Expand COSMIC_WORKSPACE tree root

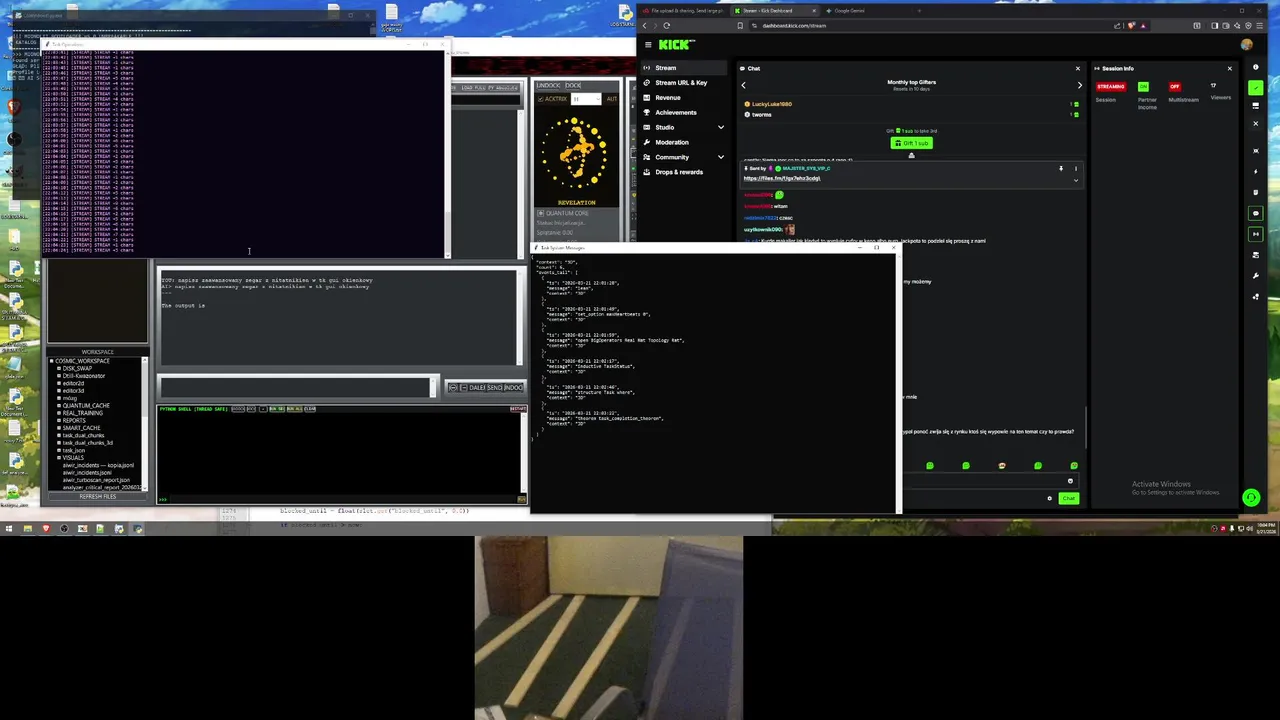tap(52, 361)
